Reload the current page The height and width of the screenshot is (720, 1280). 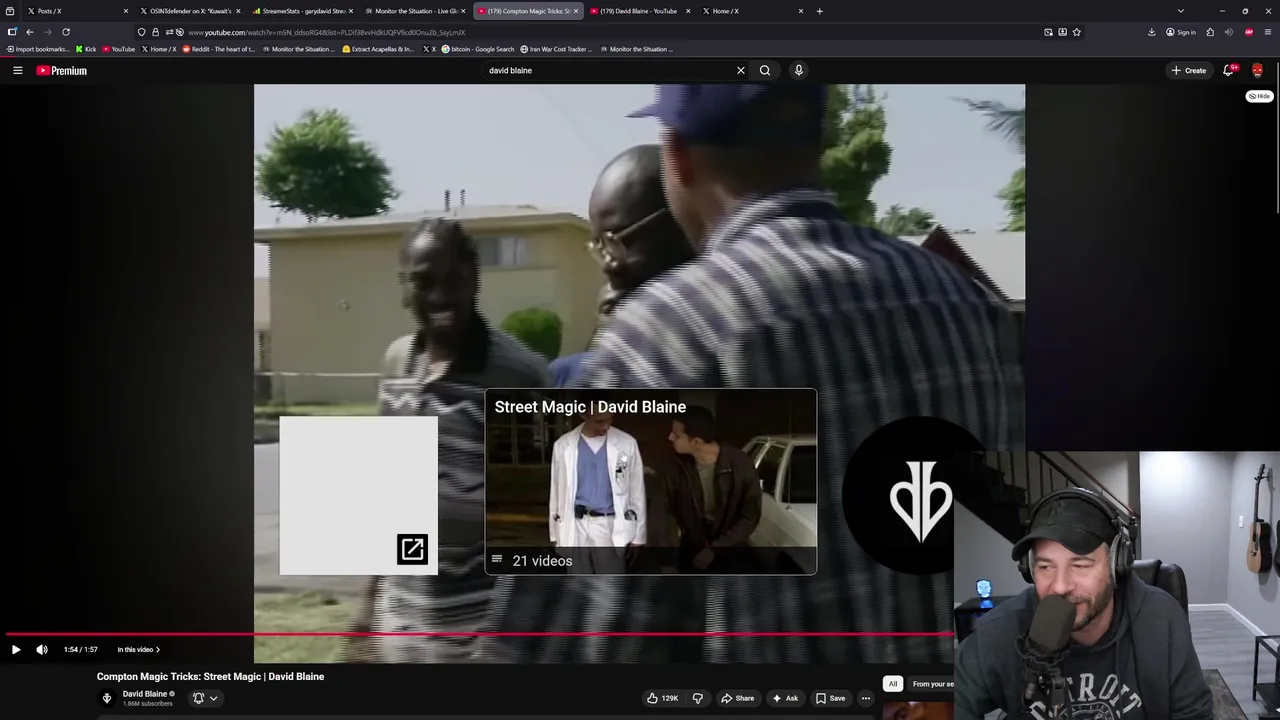click(66, 32)
